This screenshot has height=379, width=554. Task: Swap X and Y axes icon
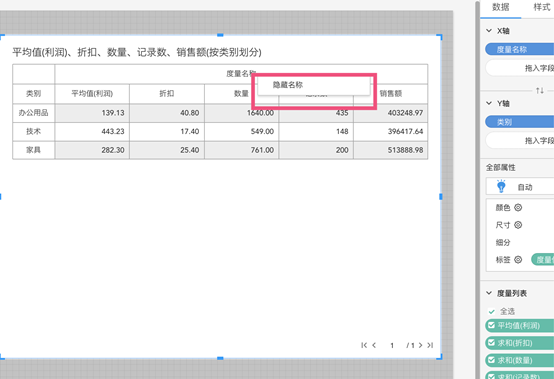pyautogui.click(x=540, y=90)
